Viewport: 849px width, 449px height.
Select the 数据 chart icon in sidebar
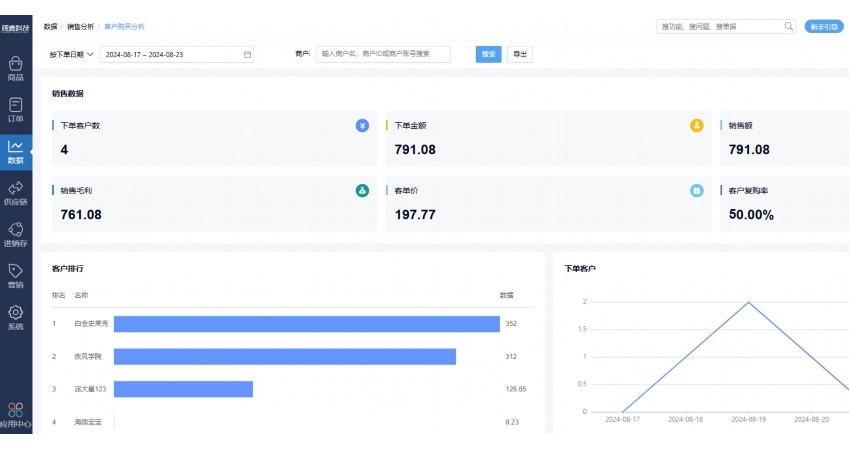point(15,151)
